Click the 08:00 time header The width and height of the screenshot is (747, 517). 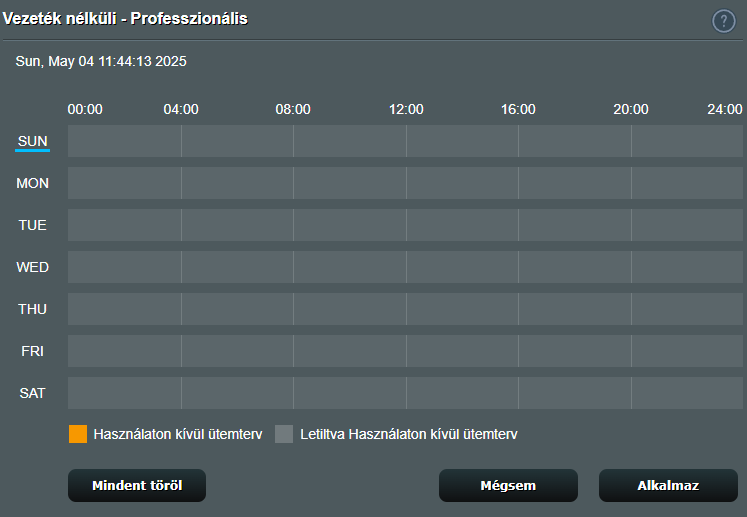click(293, 109)
